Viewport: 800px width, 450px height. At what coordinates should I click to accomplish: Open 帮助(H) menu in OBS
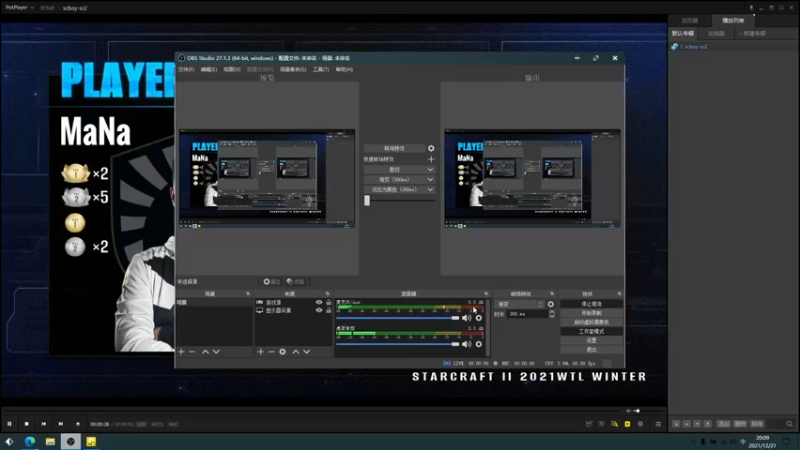point(344,69)
